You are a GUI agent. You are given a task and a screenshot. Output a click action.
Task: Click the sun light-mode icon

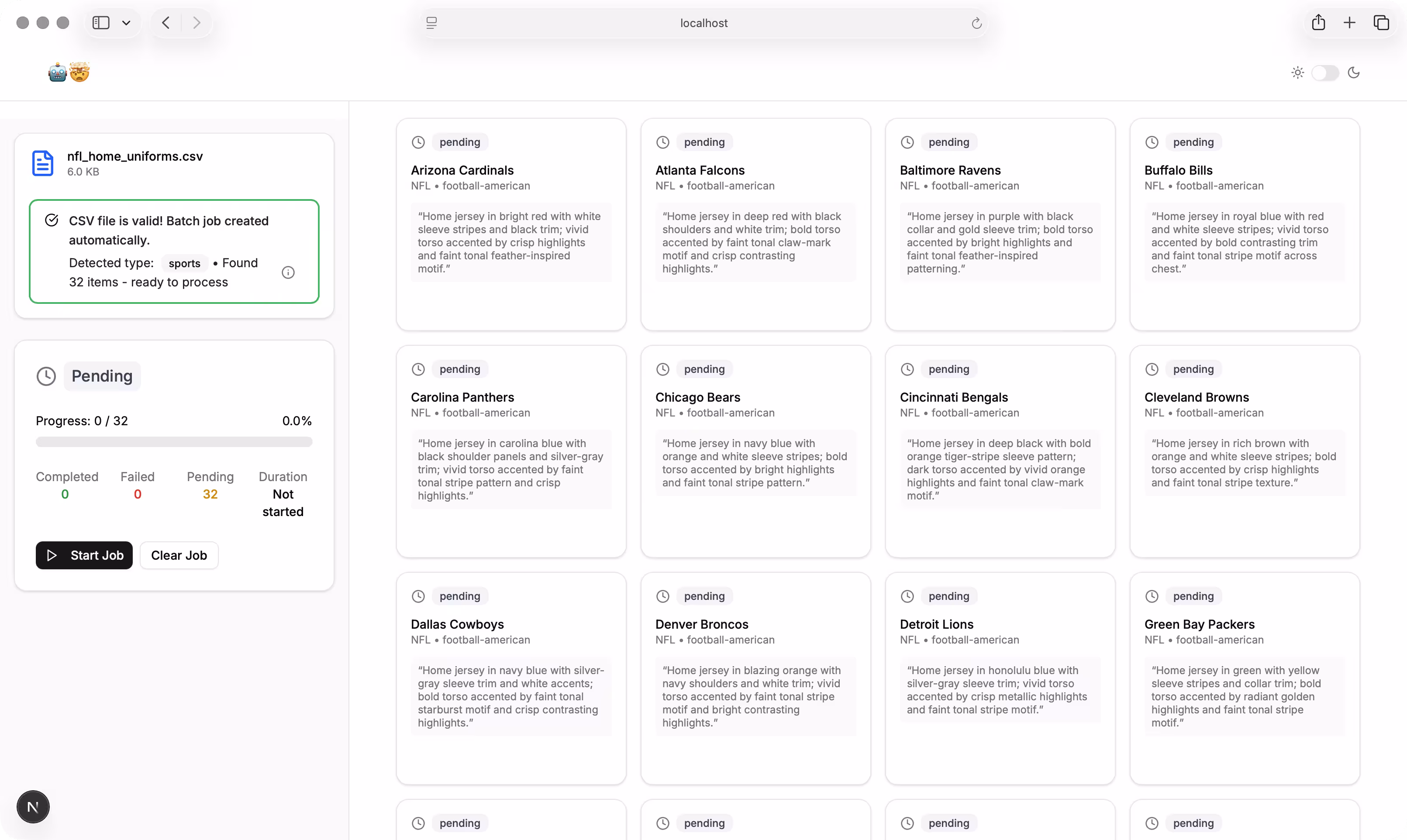coord(1297,72)
